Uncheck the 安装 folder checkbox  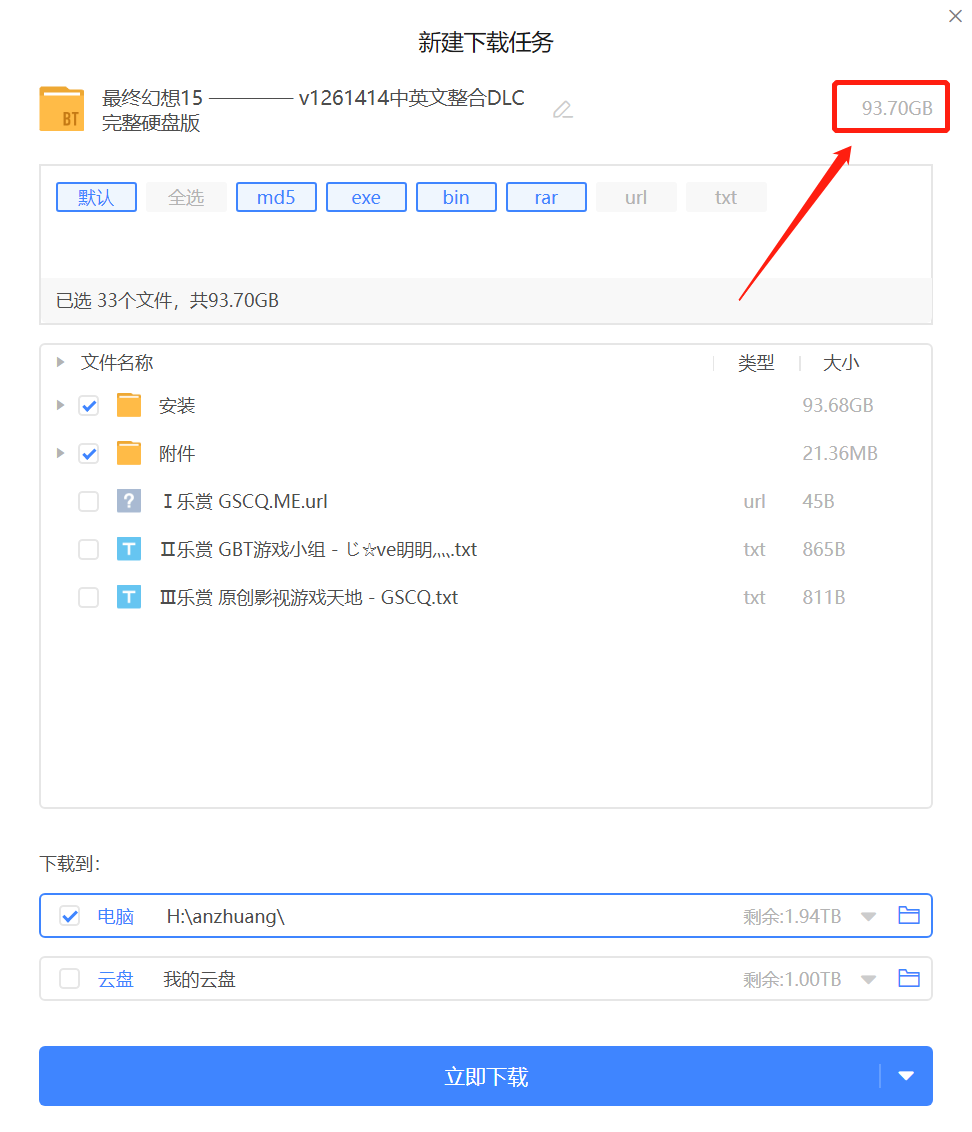click(x=89, y=406)
